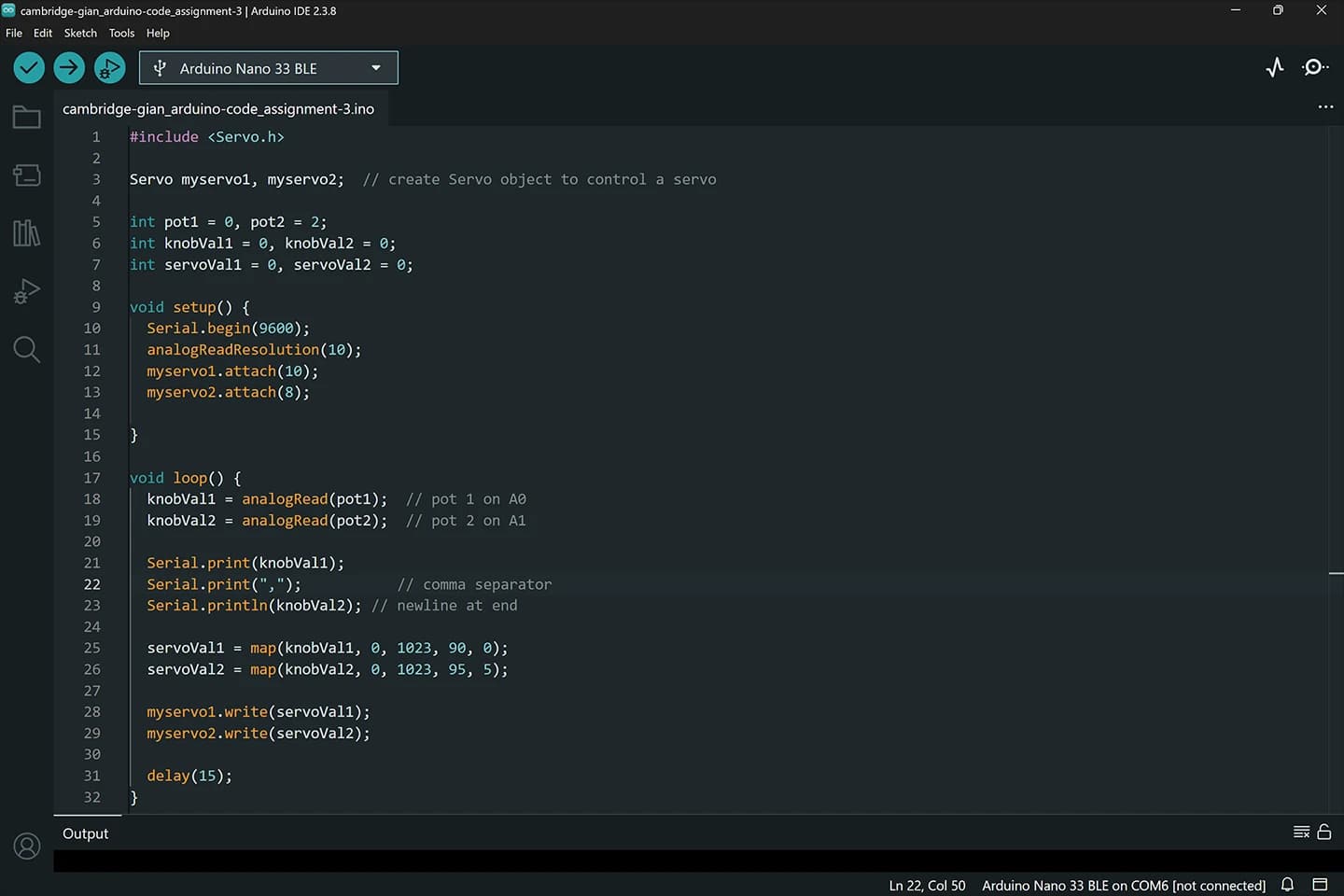This screenshot has height=896, width=1344.
Task: Upload sketch with the arrow button
Action: click(69, 67)
